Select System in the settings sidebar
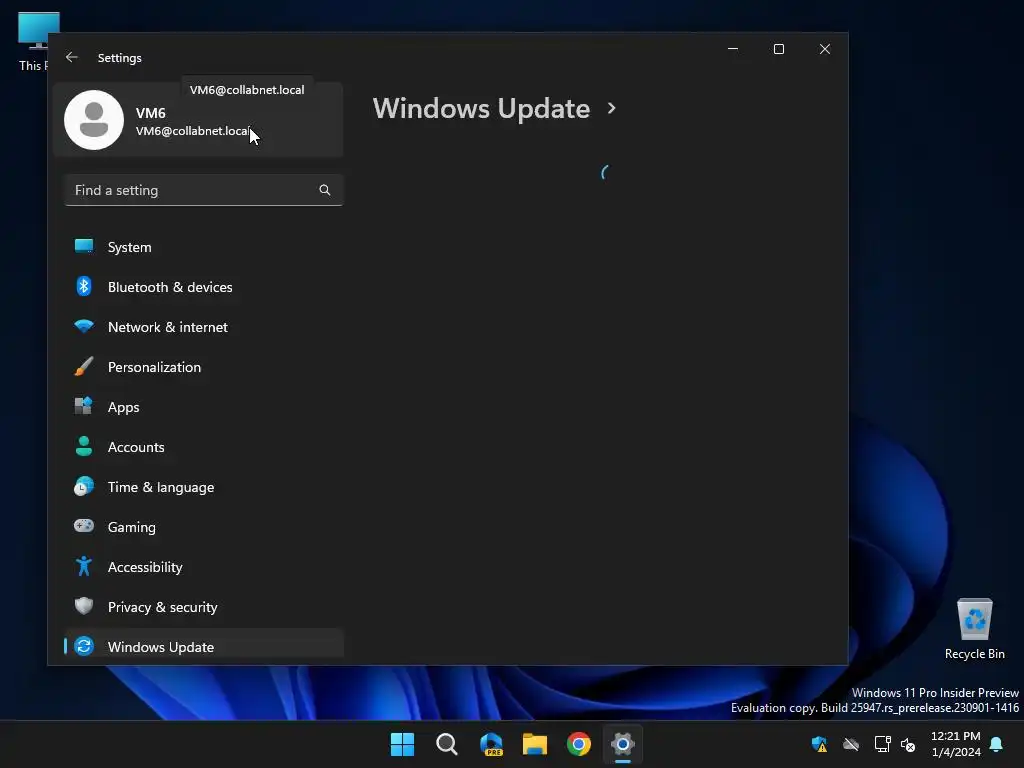 204,247
